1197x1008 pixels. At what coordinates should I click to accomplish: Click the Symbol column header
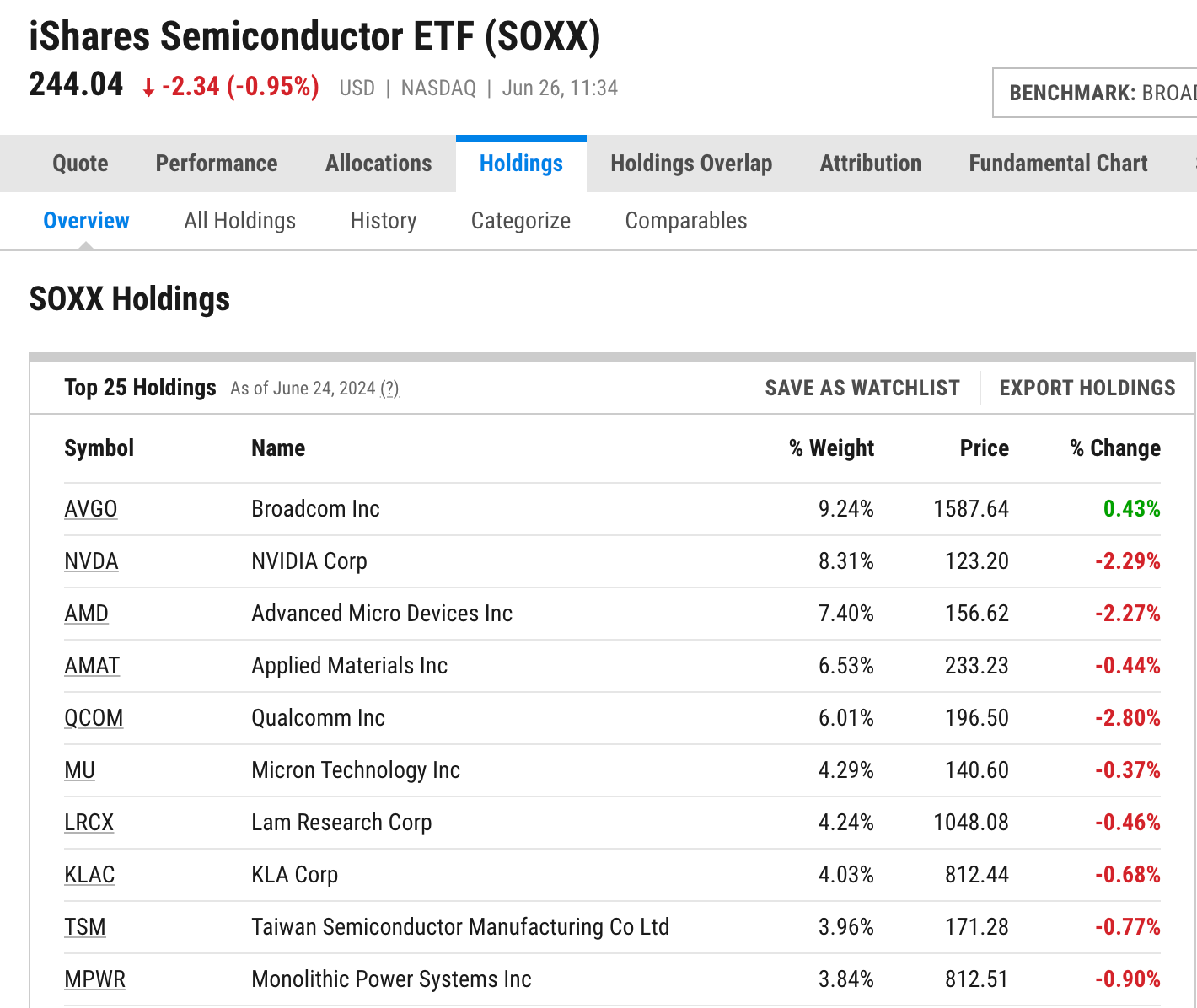(99, 448)
